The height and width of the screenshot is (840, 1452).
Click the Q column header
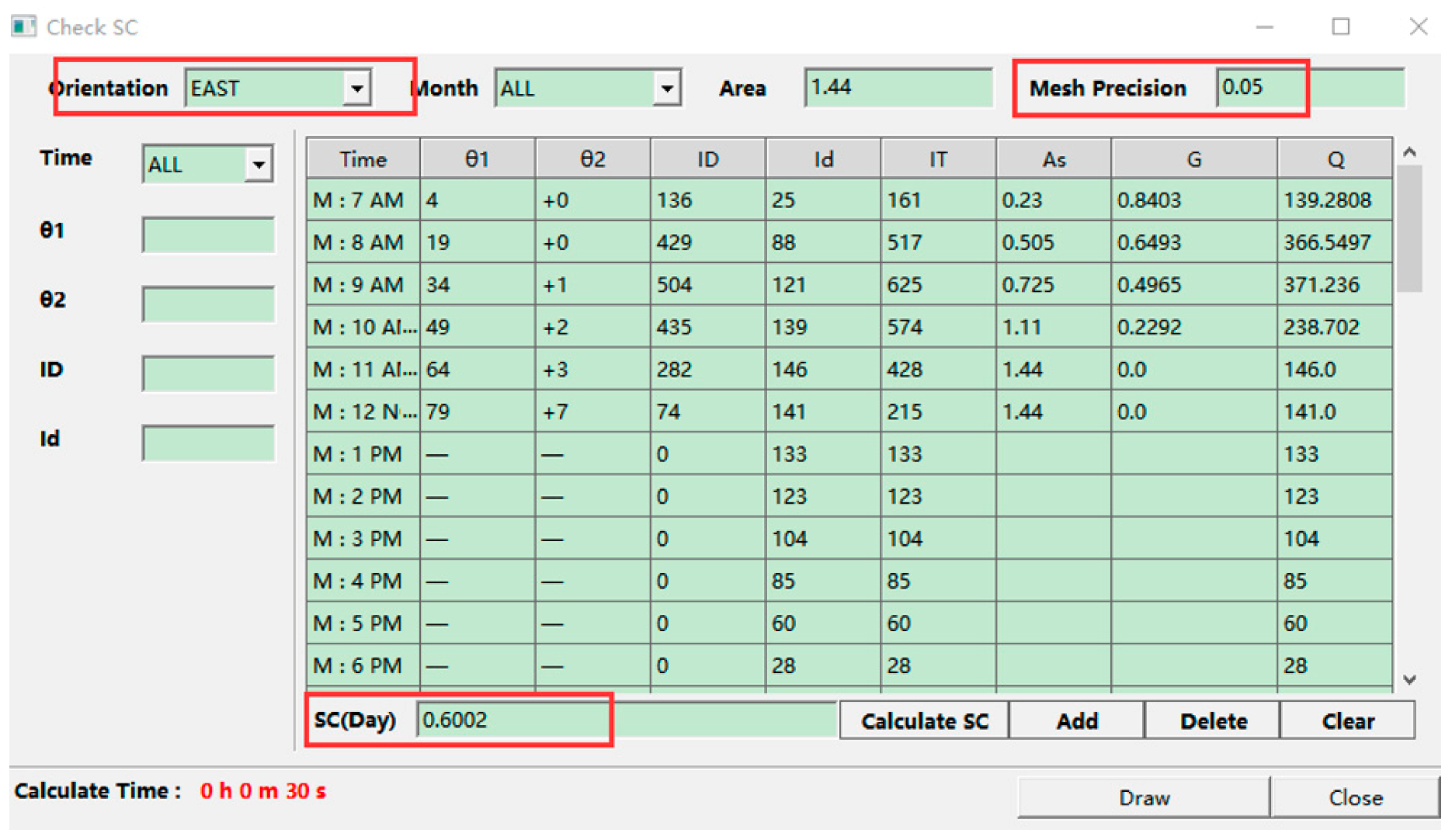click(1334, 159)
